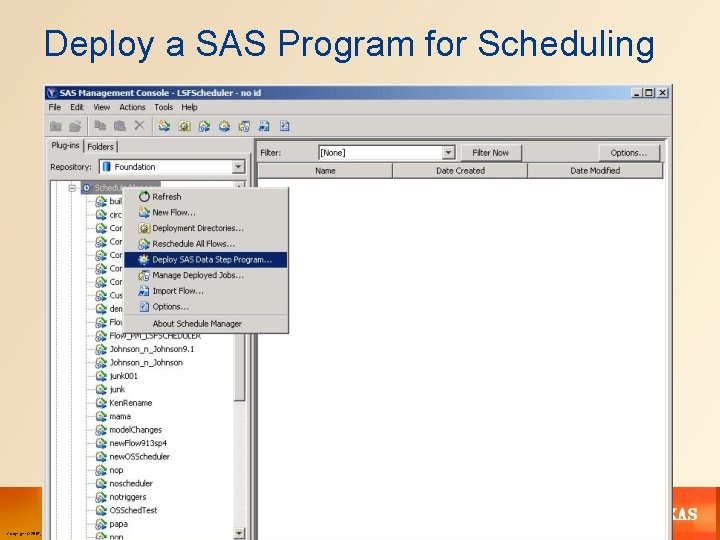Click the Reschedule All Flows toolbar icon
Screen dimensions: 720x540
coord(204,126)
